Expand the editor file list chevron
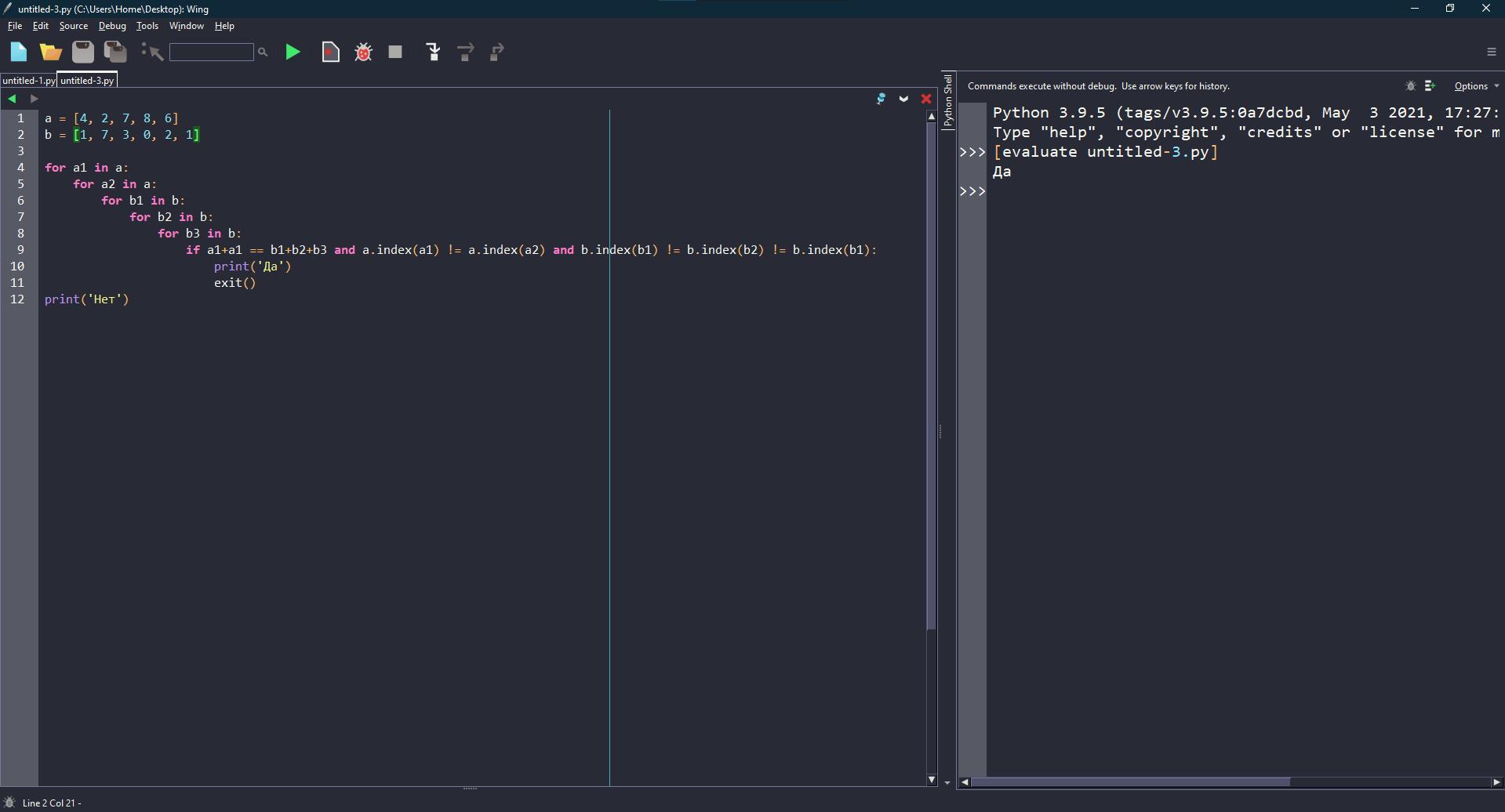1505x812 pixels. [903, 99]
